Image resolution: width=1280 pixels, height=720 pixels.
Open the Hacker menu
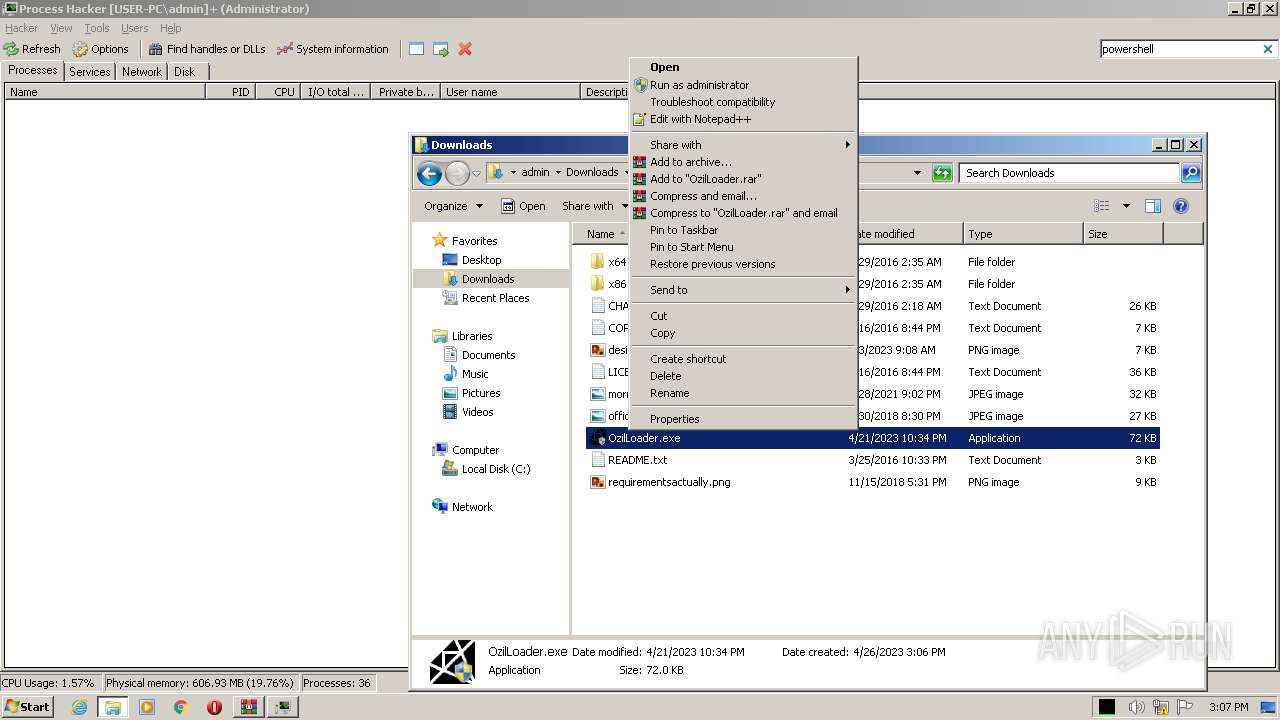[x=21, y=28]
